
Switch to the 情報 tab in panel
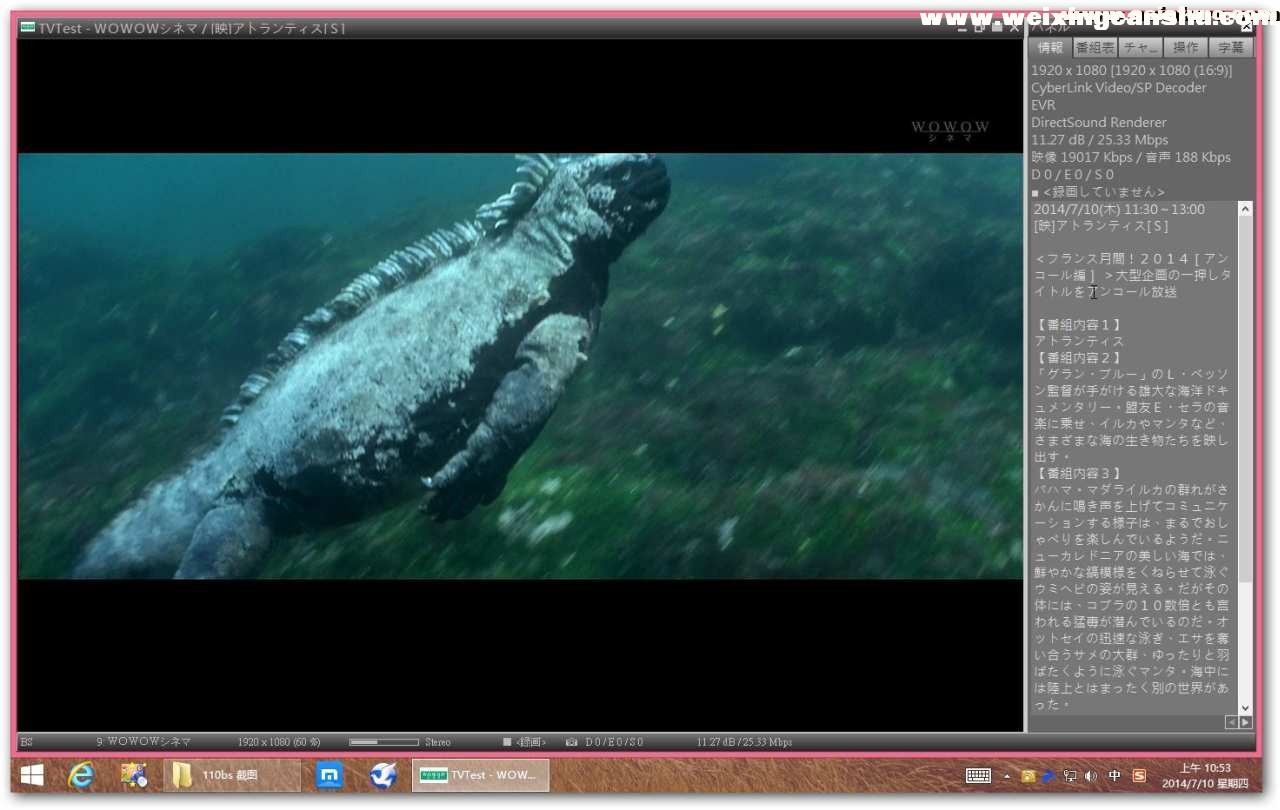pyautogui.click(x=1050, y=47)
